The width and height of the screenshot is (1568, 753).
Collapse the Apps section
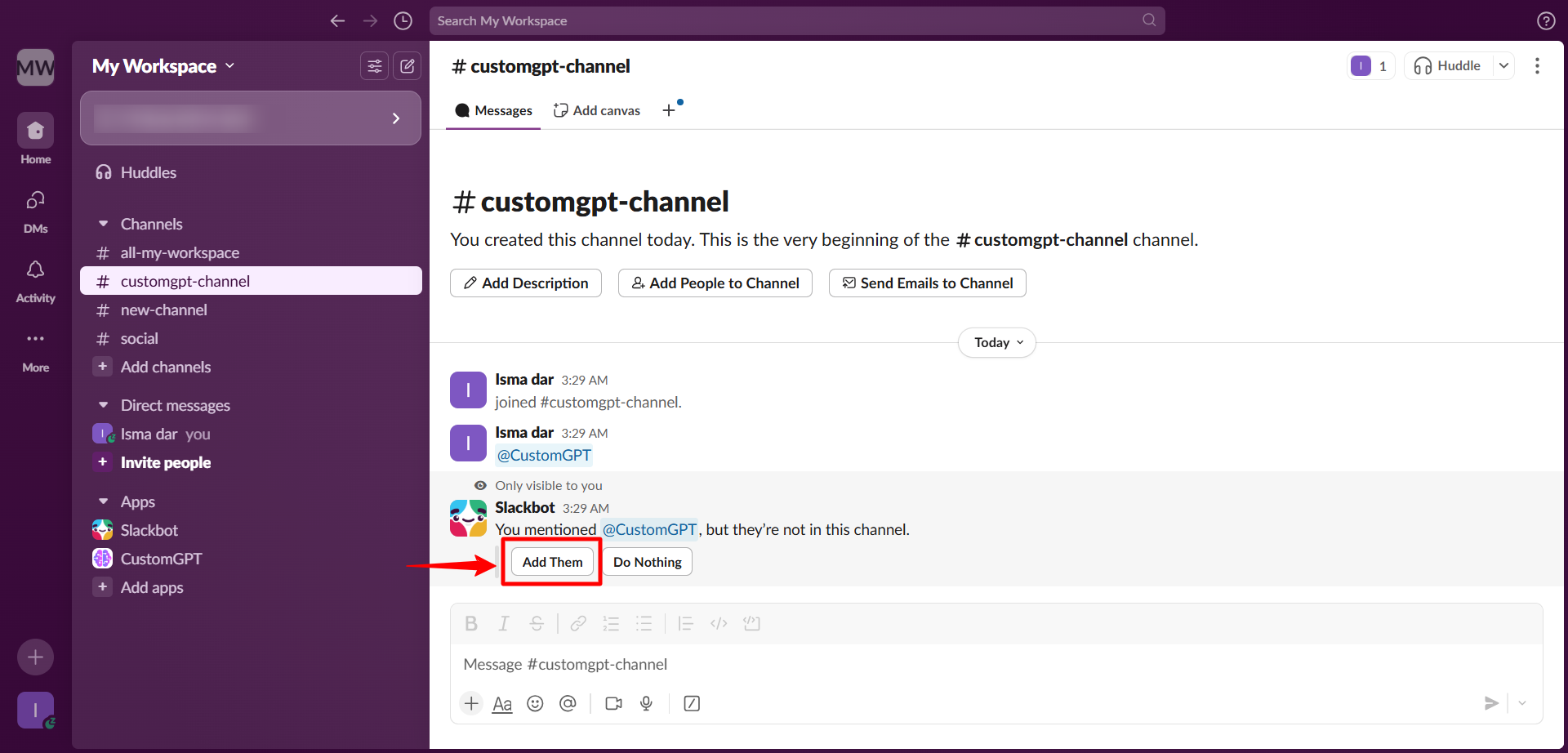pos(103,501)
